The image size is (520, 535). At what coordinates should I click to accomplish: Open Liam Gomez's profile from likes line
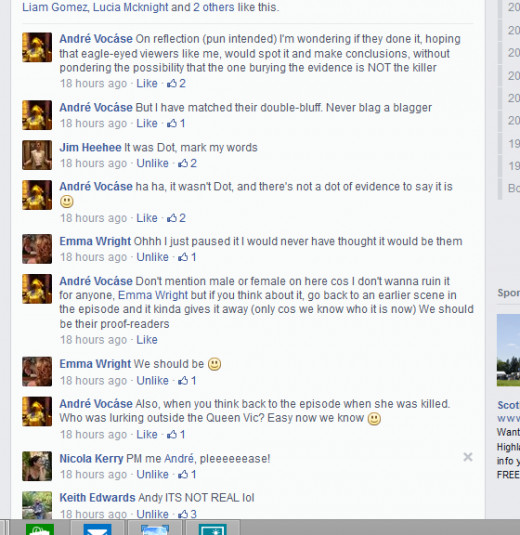[x=55, y=7]
